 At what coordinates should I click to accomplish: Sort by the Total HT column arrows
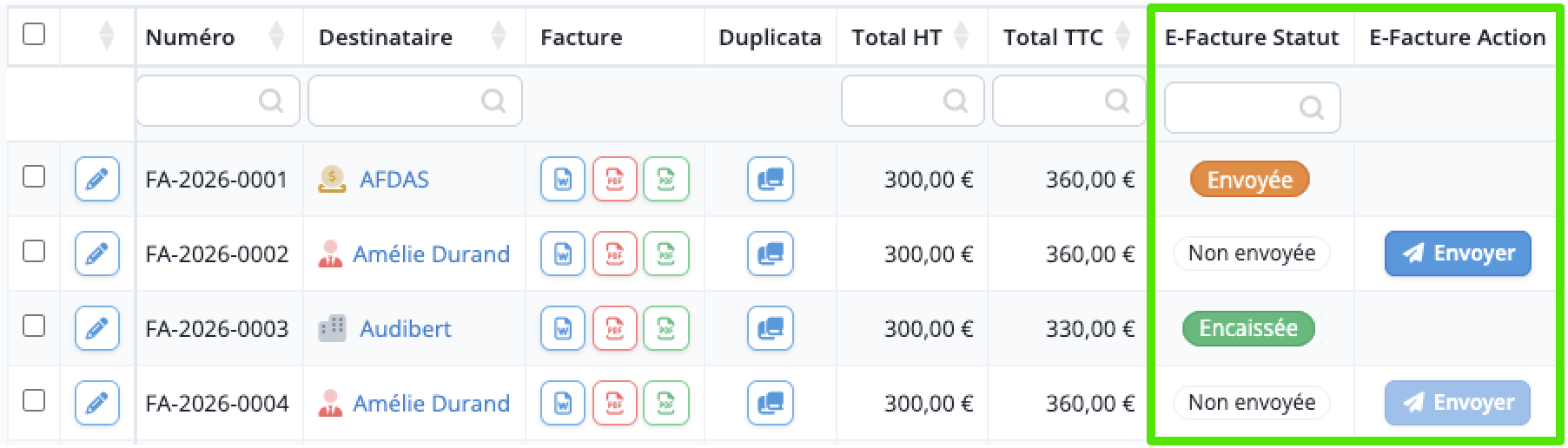961,36
